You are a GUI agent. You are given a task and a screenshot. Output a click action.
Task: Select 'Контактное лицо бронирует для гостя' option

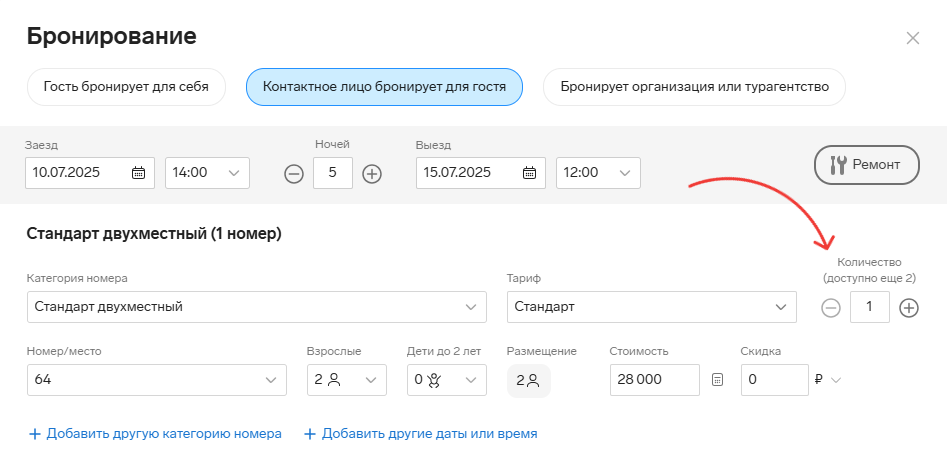[384, 87]
